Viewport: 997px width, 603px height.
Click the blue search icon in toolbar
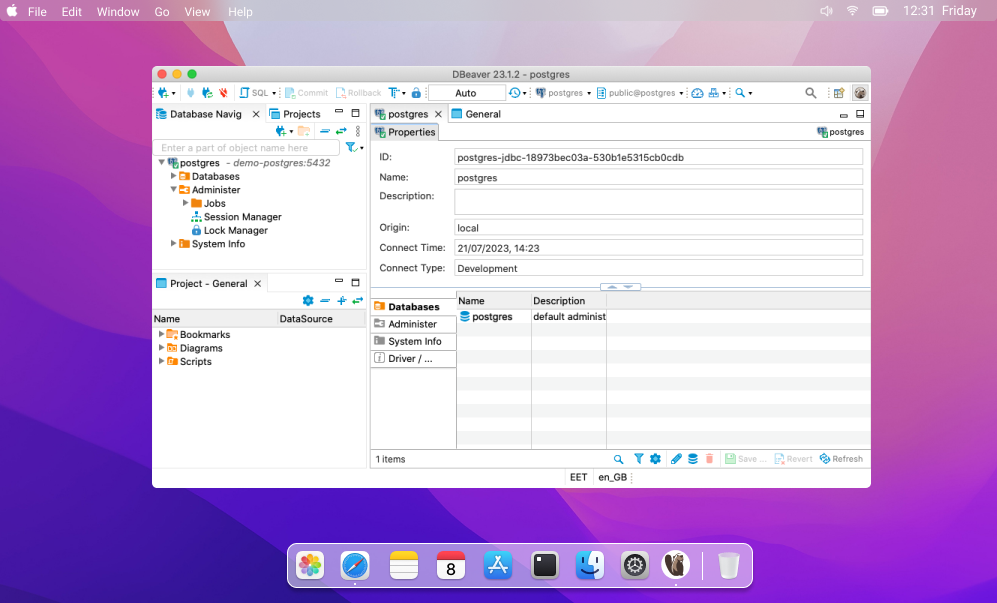point(740,93)
